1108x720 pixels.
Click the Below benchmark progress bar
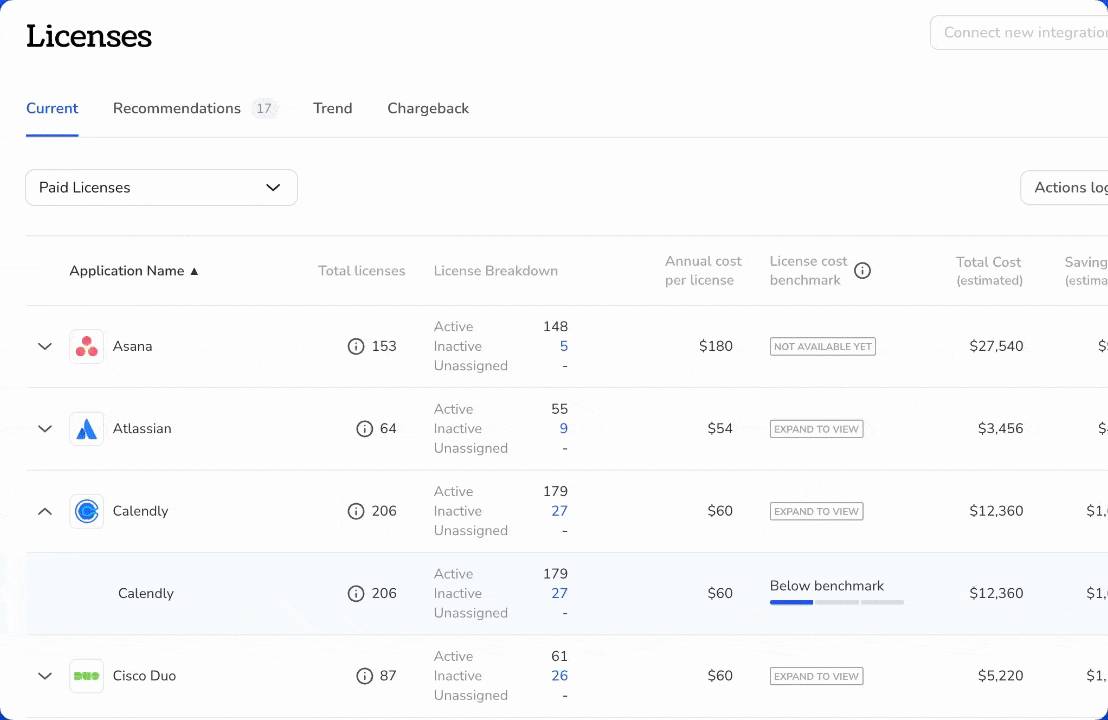click(x=837, y=602)
